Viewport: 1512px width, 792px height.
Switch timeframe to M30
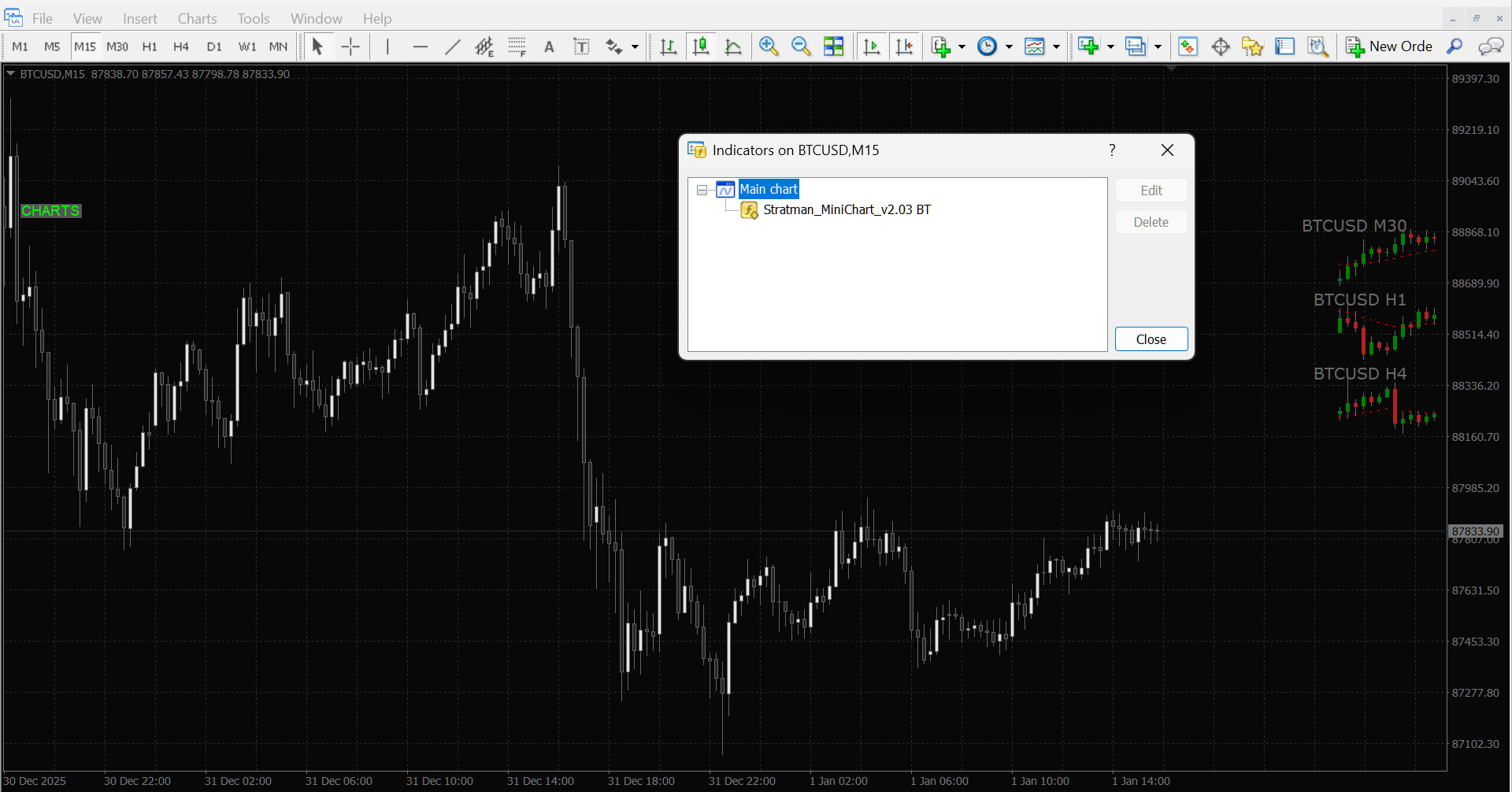(x=117, y=46)
